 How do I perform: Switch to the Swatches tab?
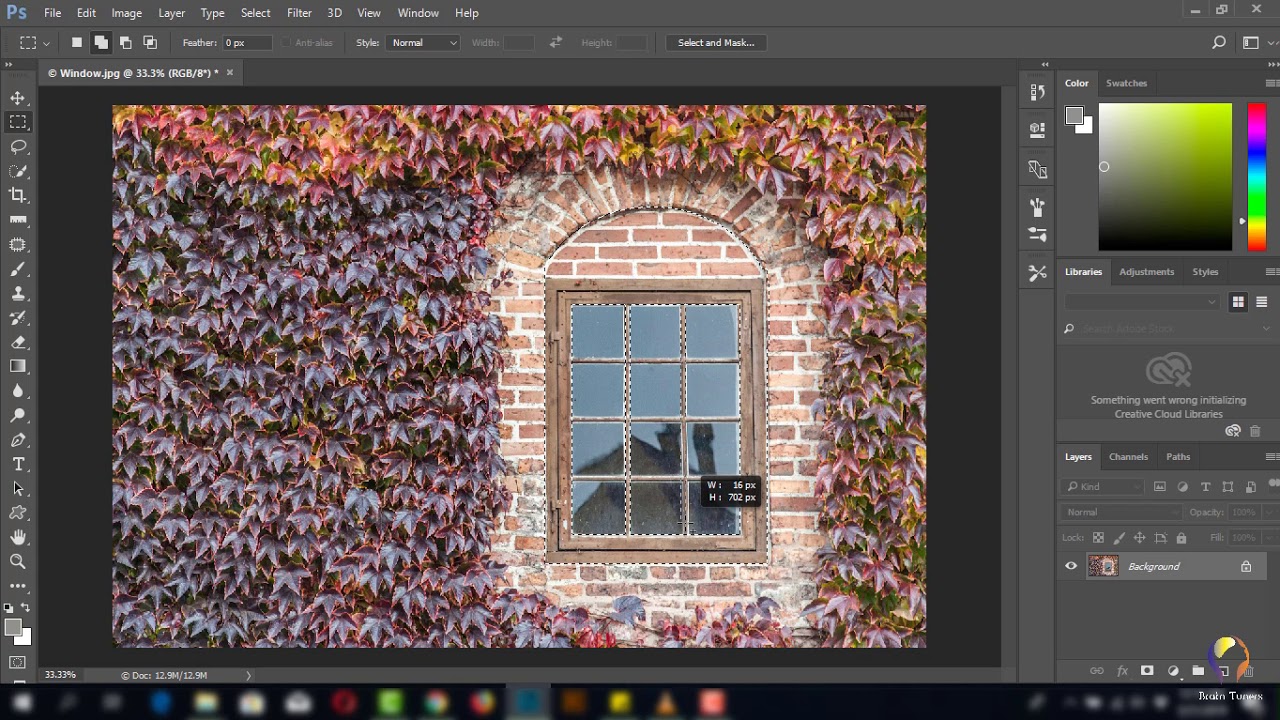coord(1126,83)
